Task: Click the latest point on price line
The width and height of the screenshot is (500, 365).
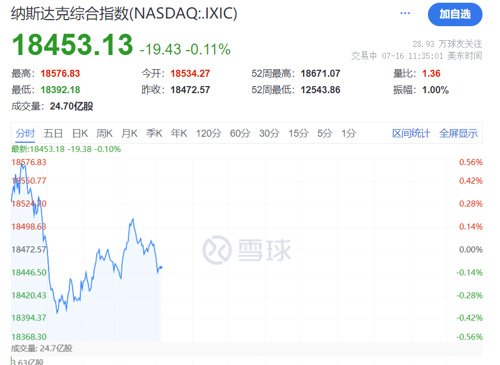Action: [161, 267]
